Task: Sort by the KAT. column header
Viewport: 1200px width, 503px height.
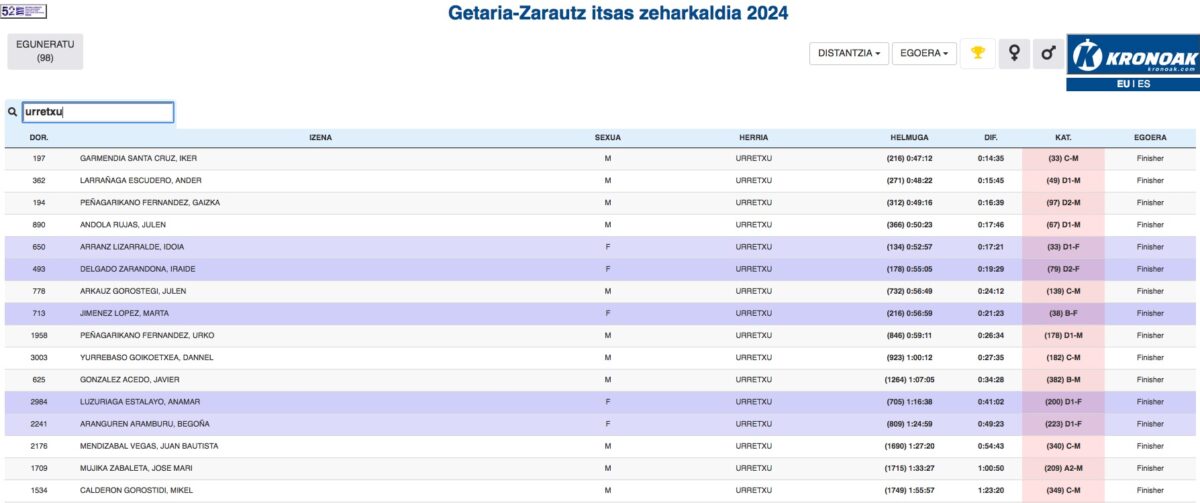Action: 1063,137
